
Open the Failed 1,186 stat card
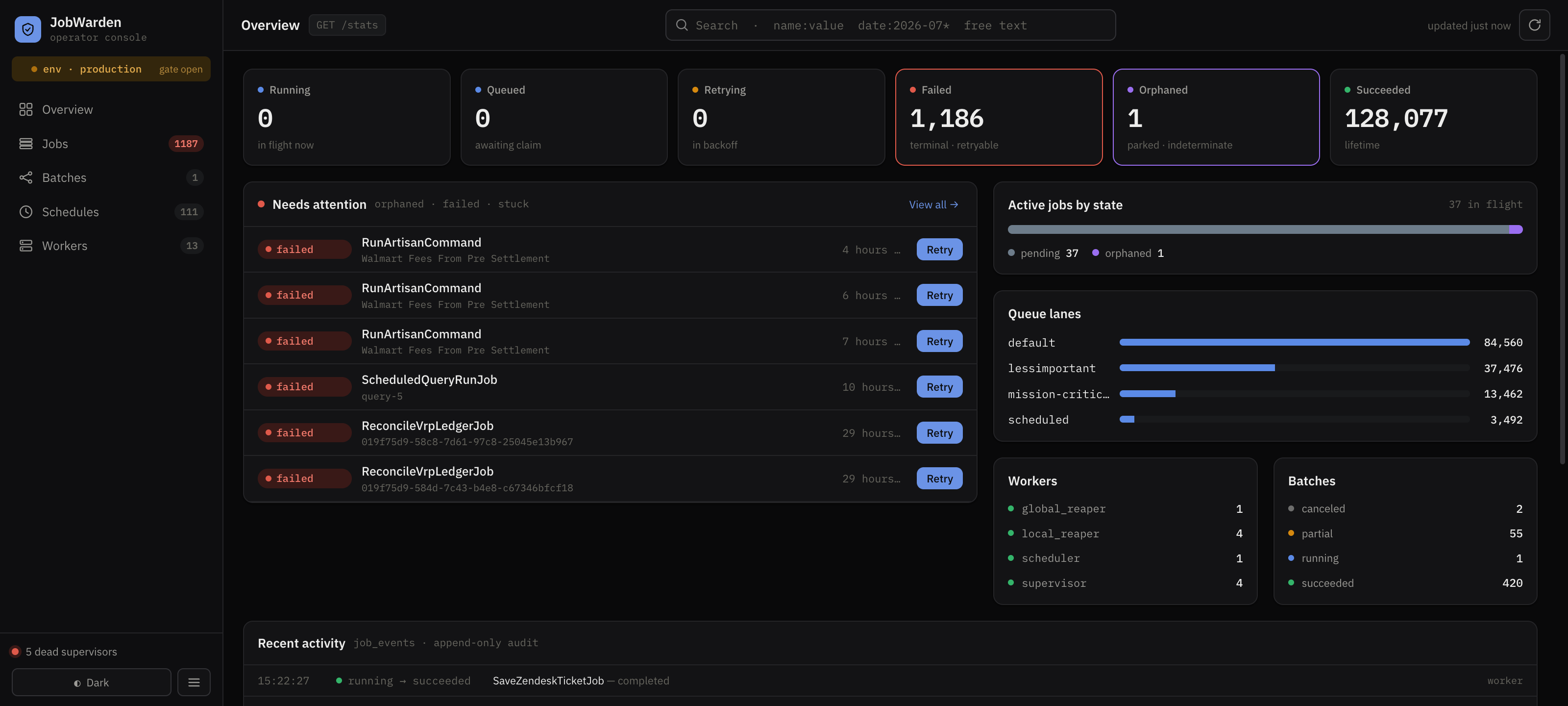999,117
